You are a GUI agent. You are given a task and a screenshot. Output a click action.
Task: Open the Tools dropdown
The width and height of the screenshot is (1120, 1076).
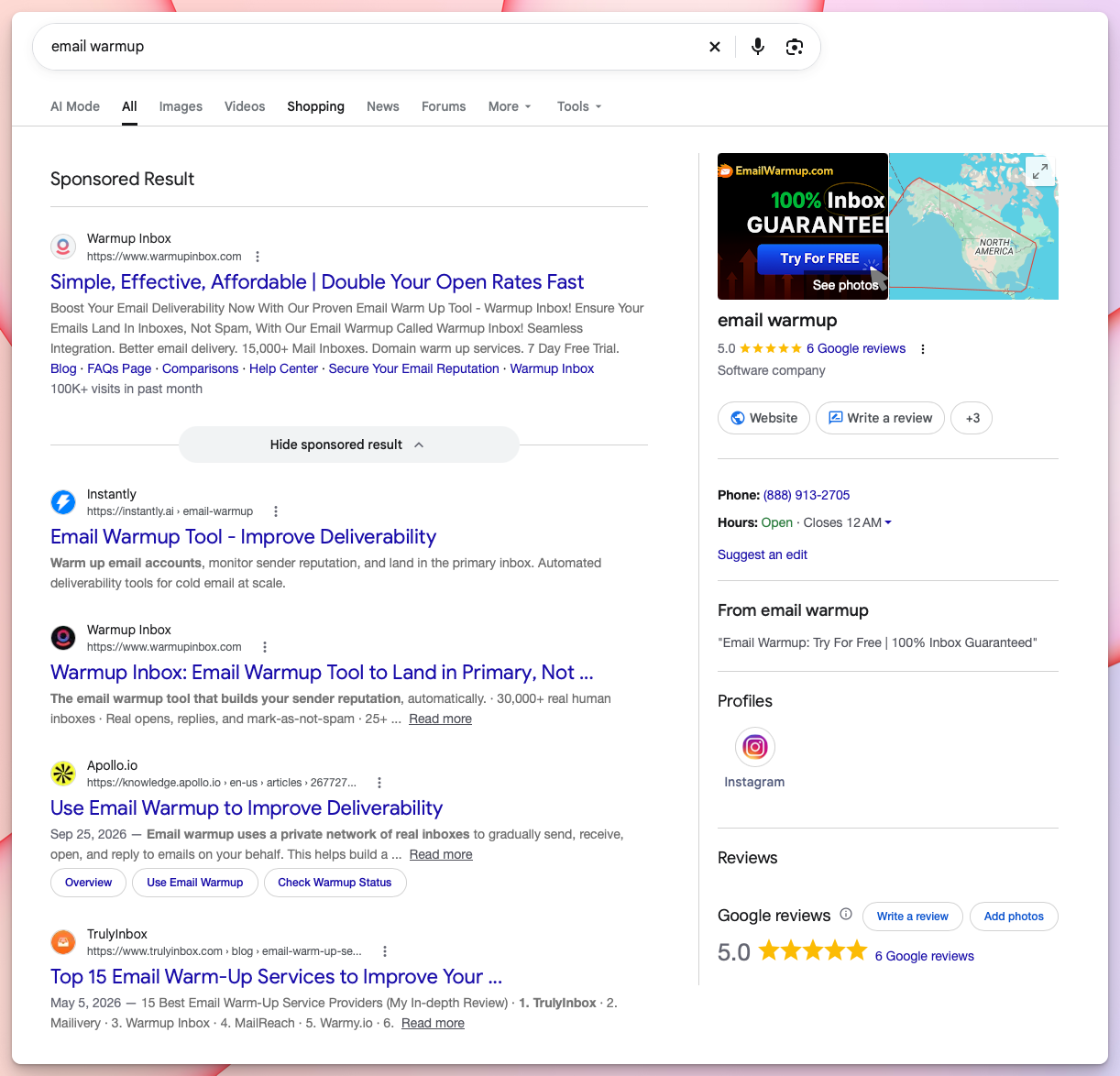click(579, 106)
